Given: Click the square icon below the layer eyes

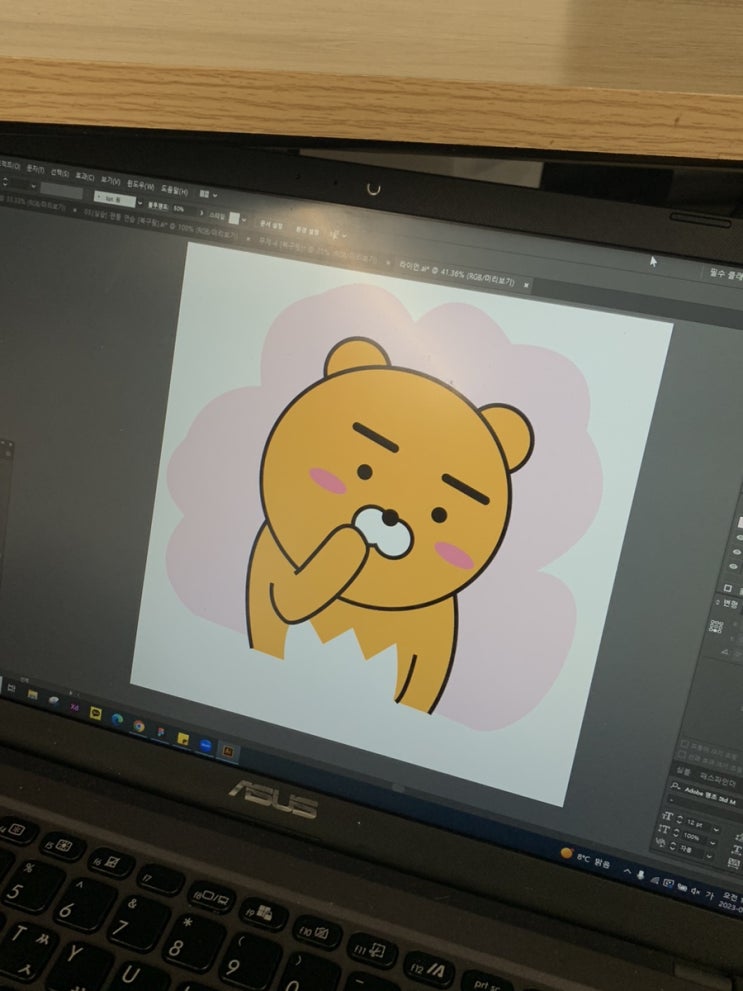Looking at the screenshot, I should [727, 588].
